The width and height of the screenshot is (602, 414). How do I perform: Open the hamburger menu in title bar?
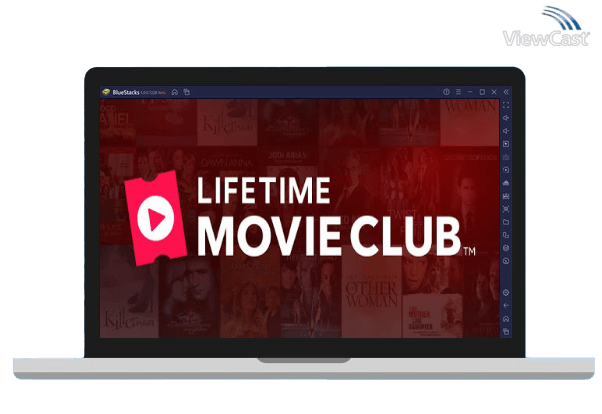point(458,92)
